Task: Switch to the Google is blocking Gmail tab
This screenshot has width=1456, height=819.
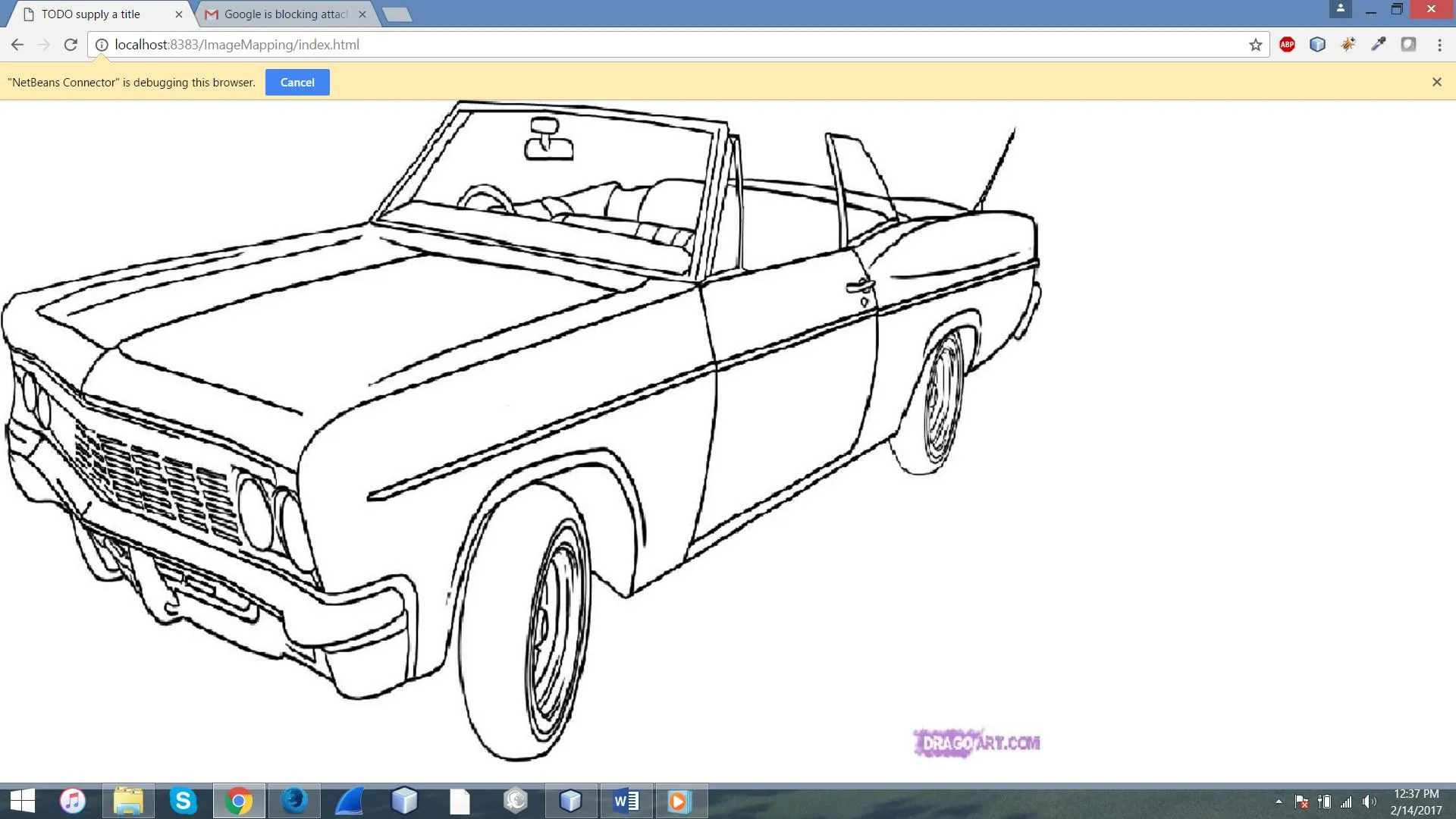Action: tap(285, 14)
